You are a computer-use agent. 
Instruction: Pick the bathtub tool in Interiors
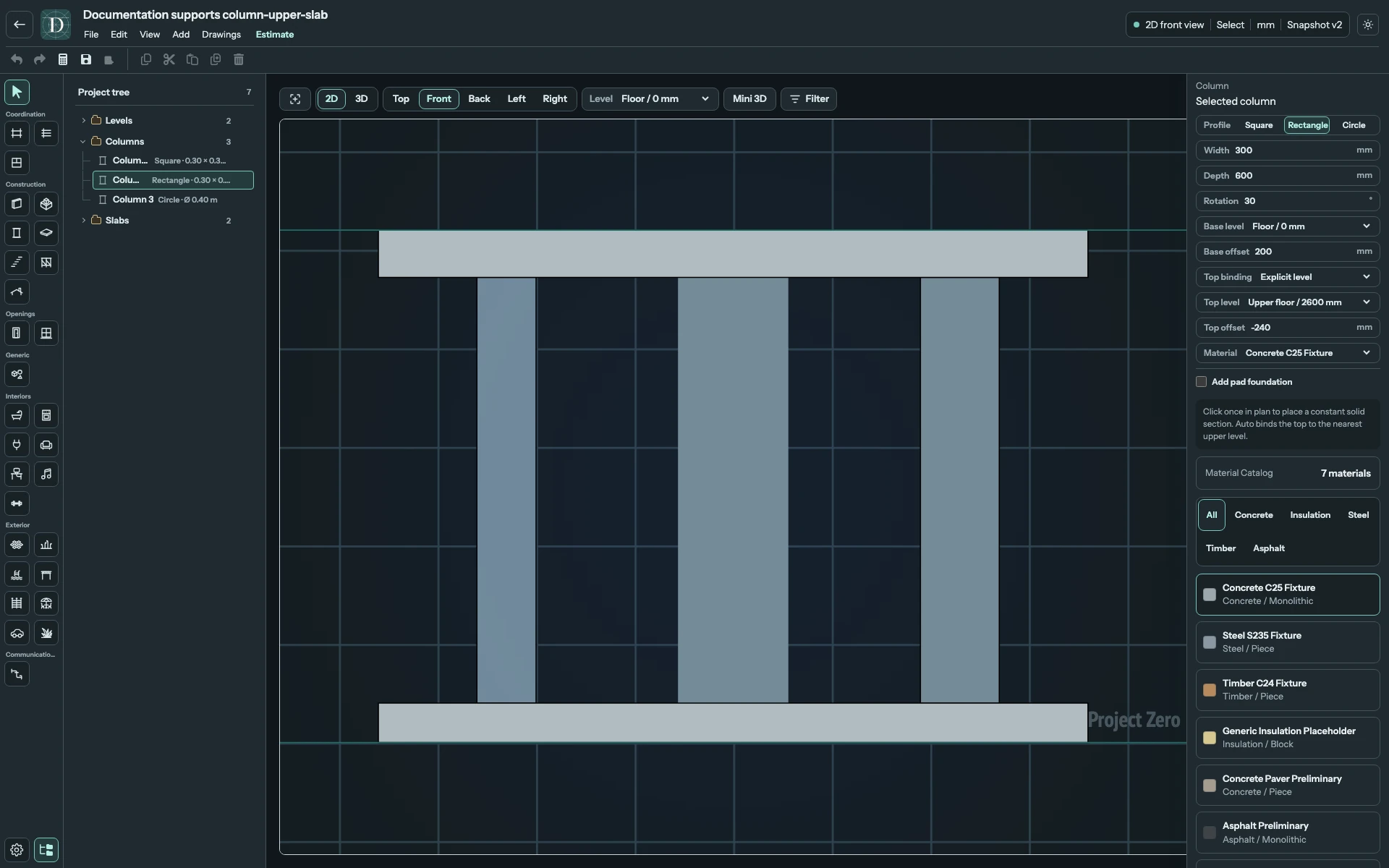(17, 415)
